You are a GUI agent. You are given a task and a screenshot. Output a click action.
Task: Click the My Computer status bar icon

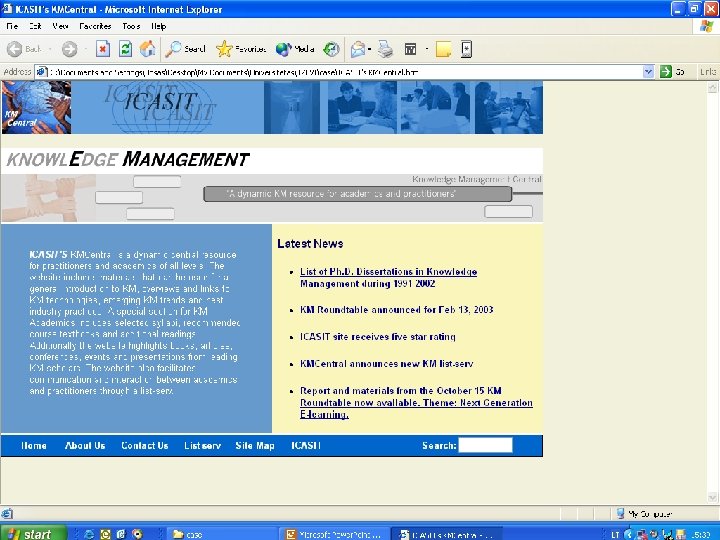(620, 513)
